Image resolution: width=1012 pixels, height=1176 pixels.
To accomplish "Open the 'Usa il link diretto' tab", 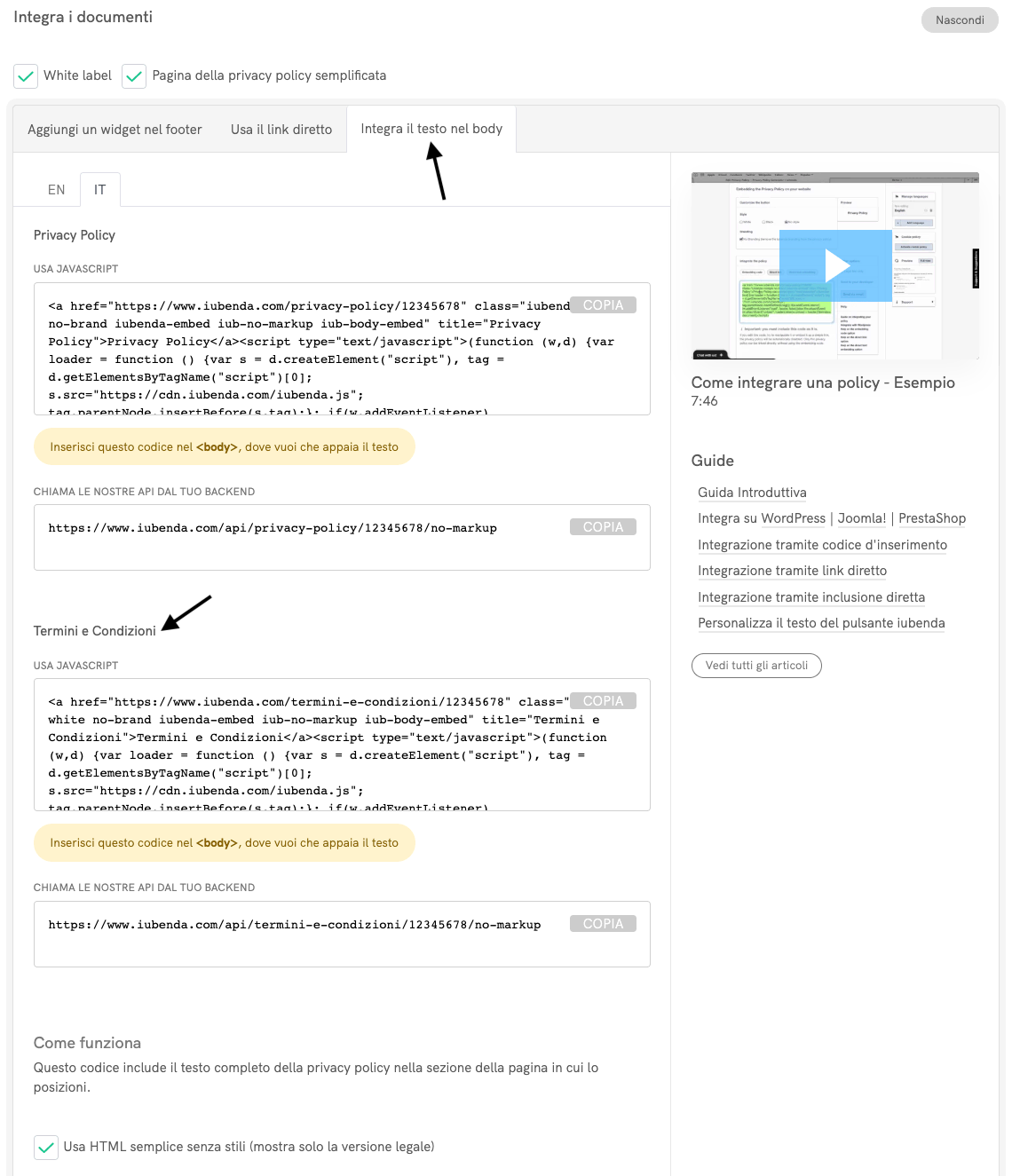I will (x=281, y=130).
